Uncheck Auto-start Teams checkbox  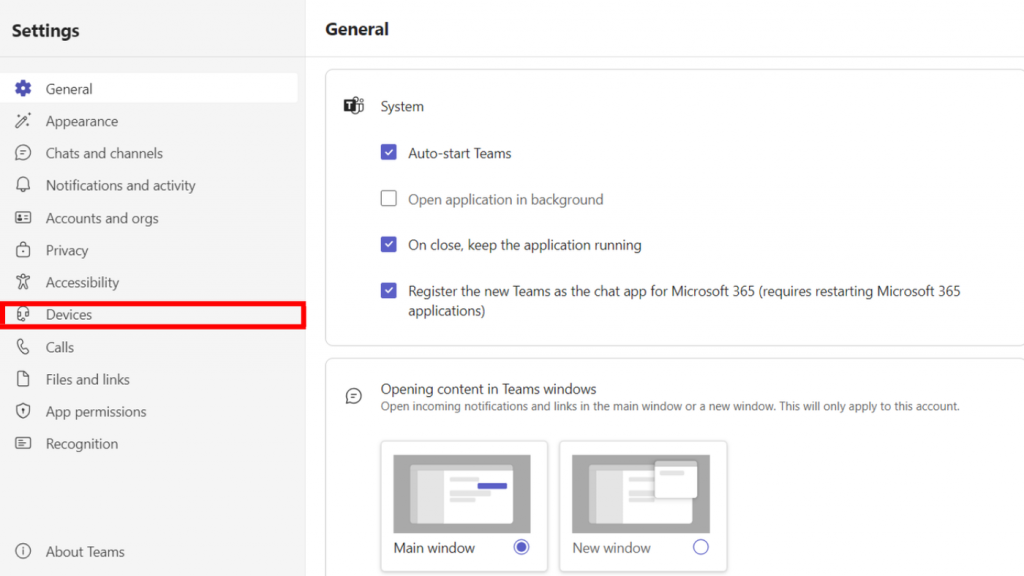(389, 152)
